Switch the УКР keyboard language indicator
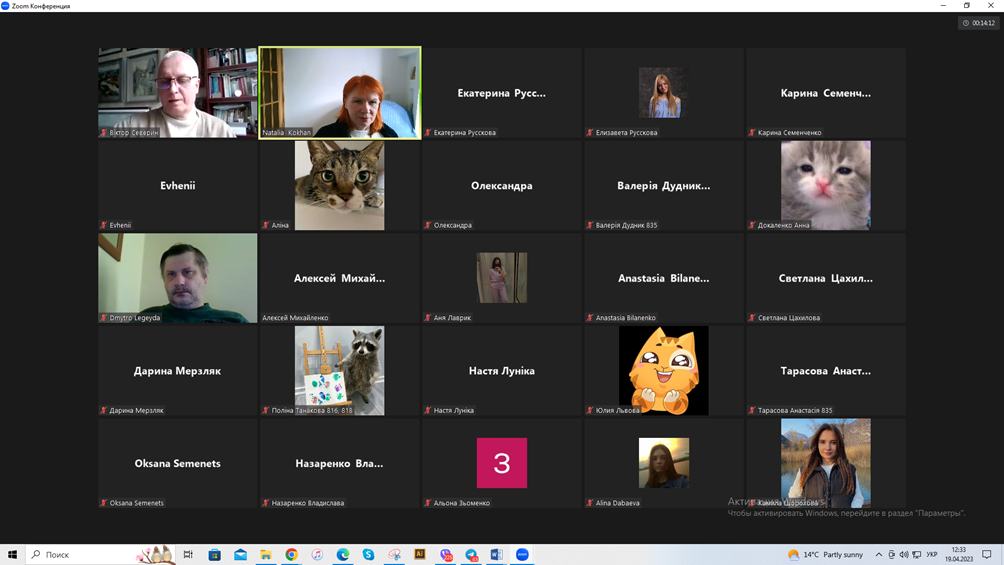The image size is (1004, 565). tap(932, 554)
